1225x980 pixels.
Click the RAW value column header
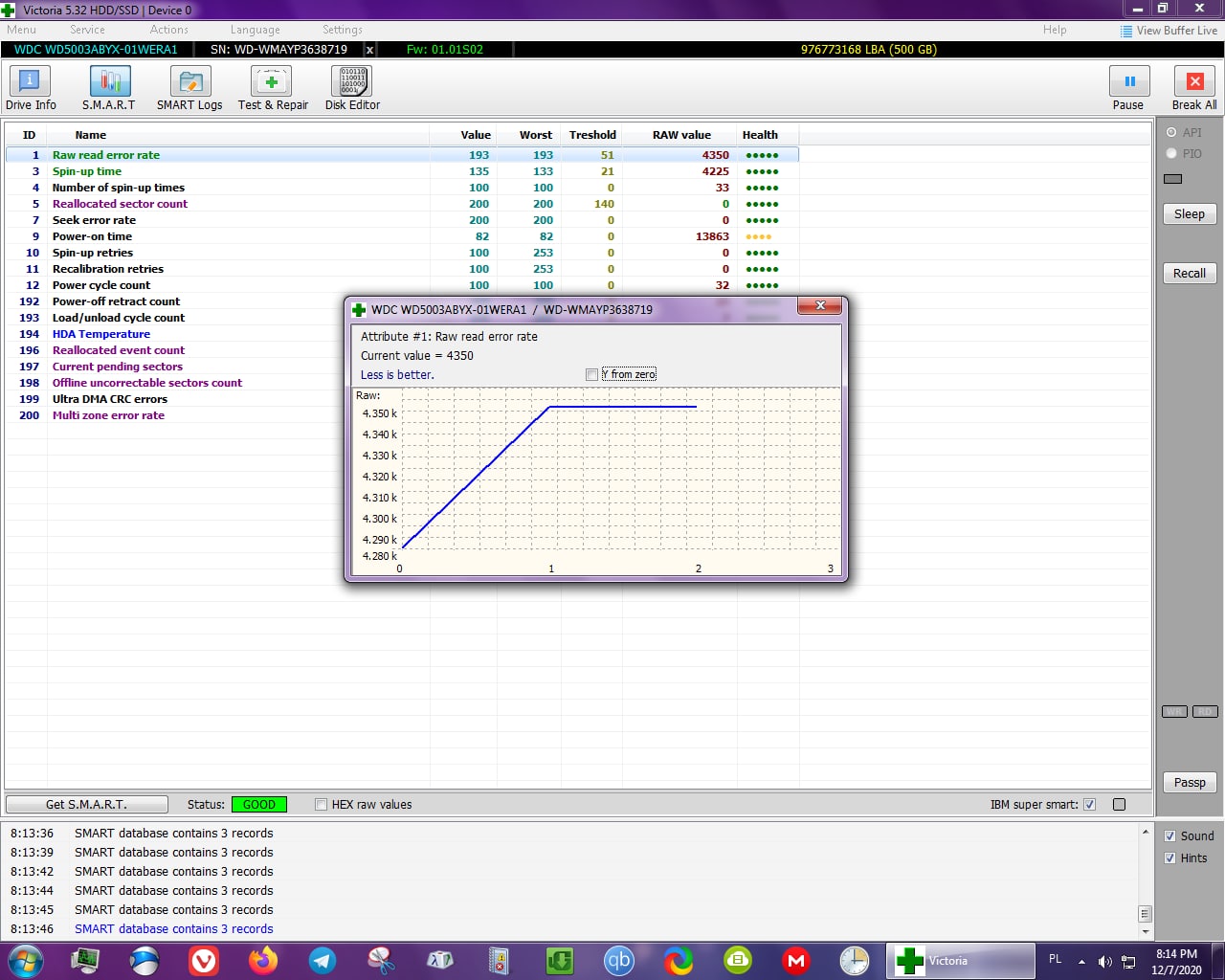680,135
